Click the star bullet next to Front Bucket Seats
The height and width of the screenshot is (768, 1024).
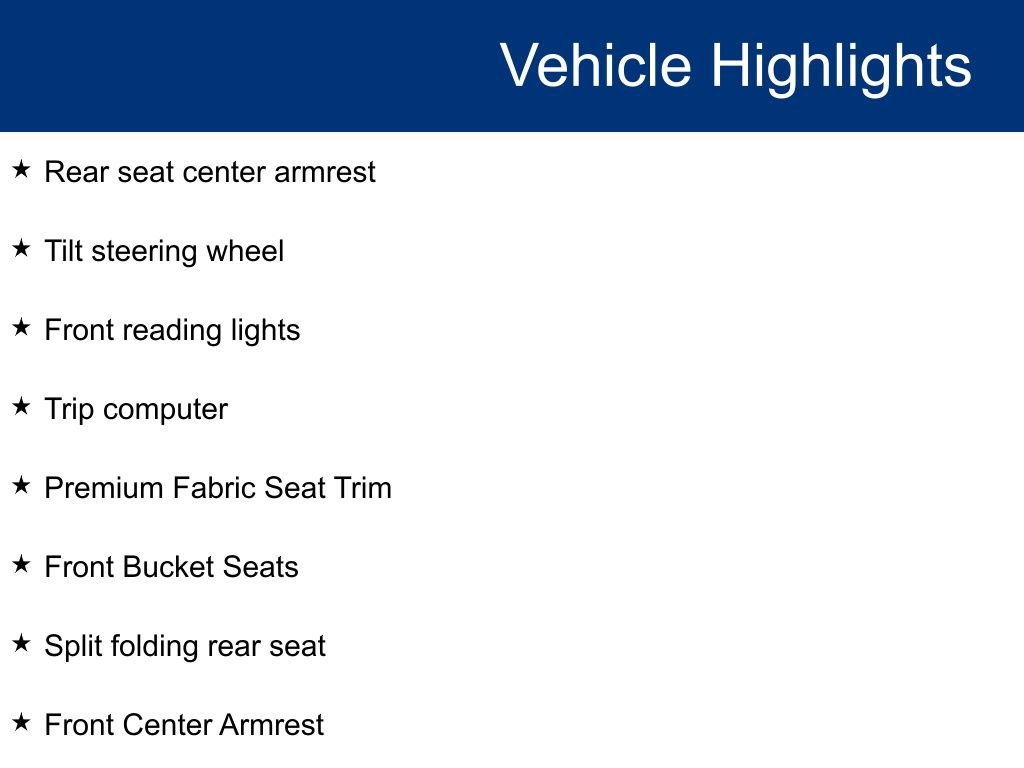click(x=22, y=565)
